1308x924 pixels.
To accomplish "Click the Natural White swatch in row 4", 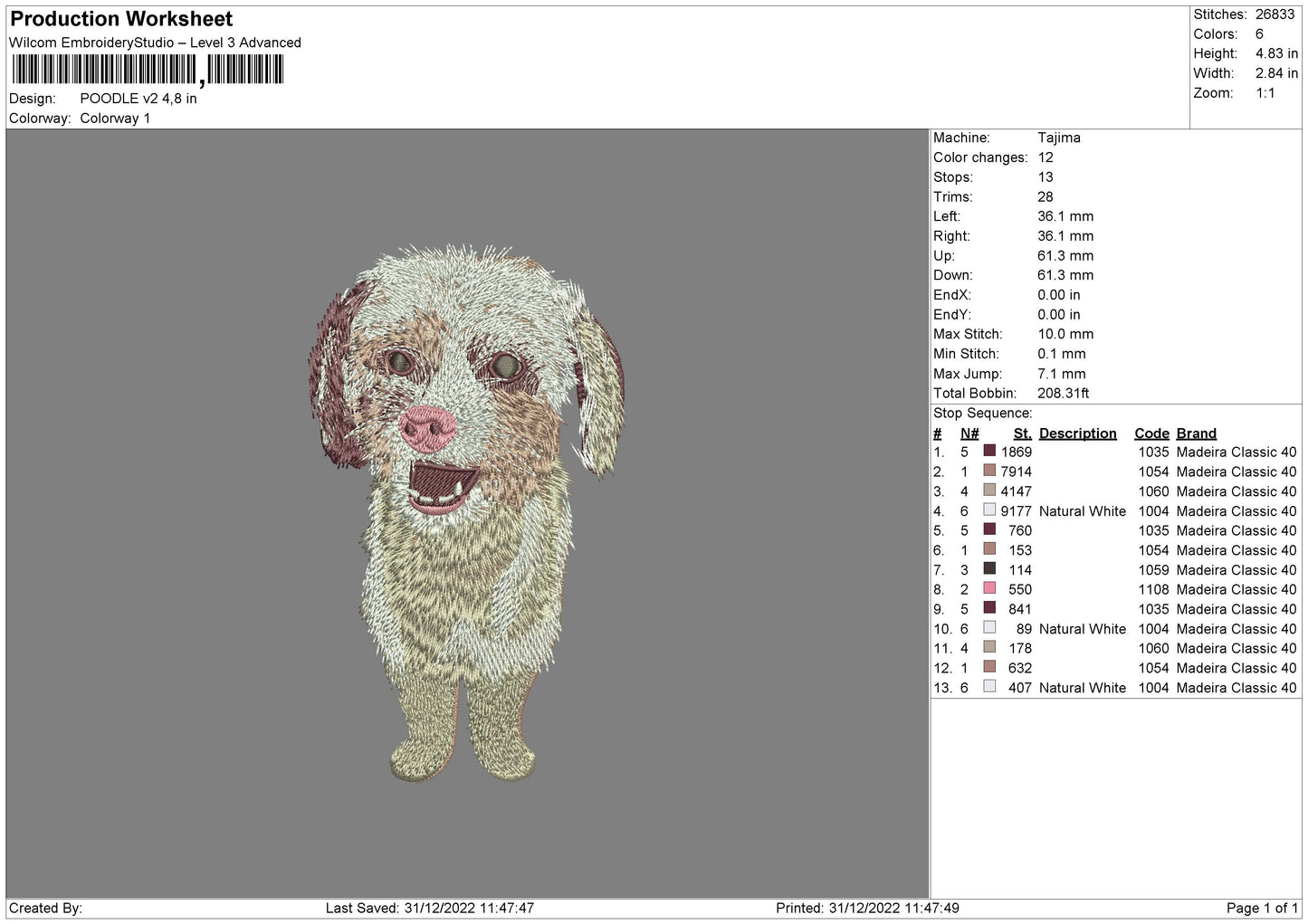I will pyautogui.click(x=989, y=510).
